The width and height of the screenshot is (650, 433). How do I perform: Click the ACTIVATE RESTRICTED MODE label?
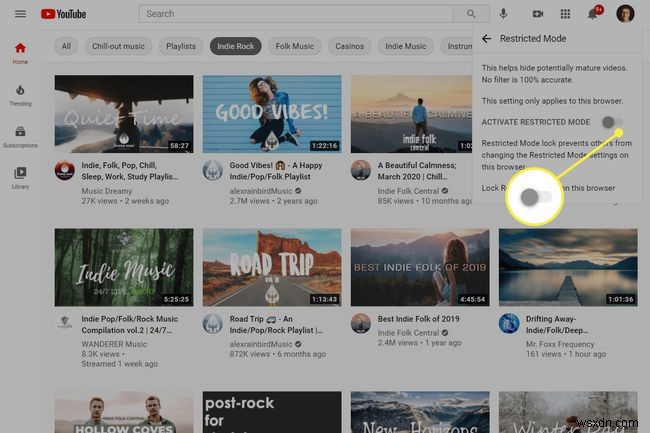pyautogui.click(x=536, y=122)
